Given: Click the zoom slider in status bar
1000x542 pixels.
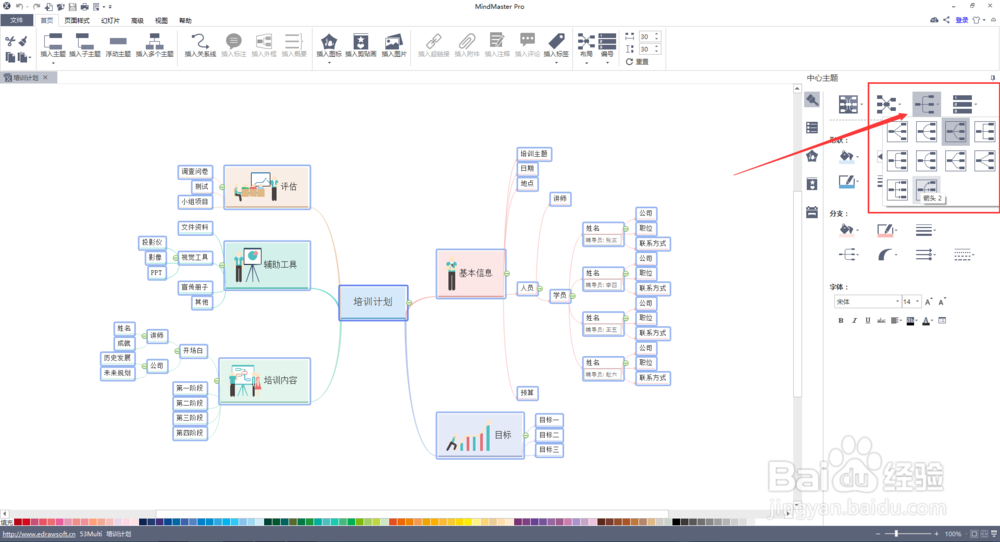Looking at the screenshot, I should point(897,534).
